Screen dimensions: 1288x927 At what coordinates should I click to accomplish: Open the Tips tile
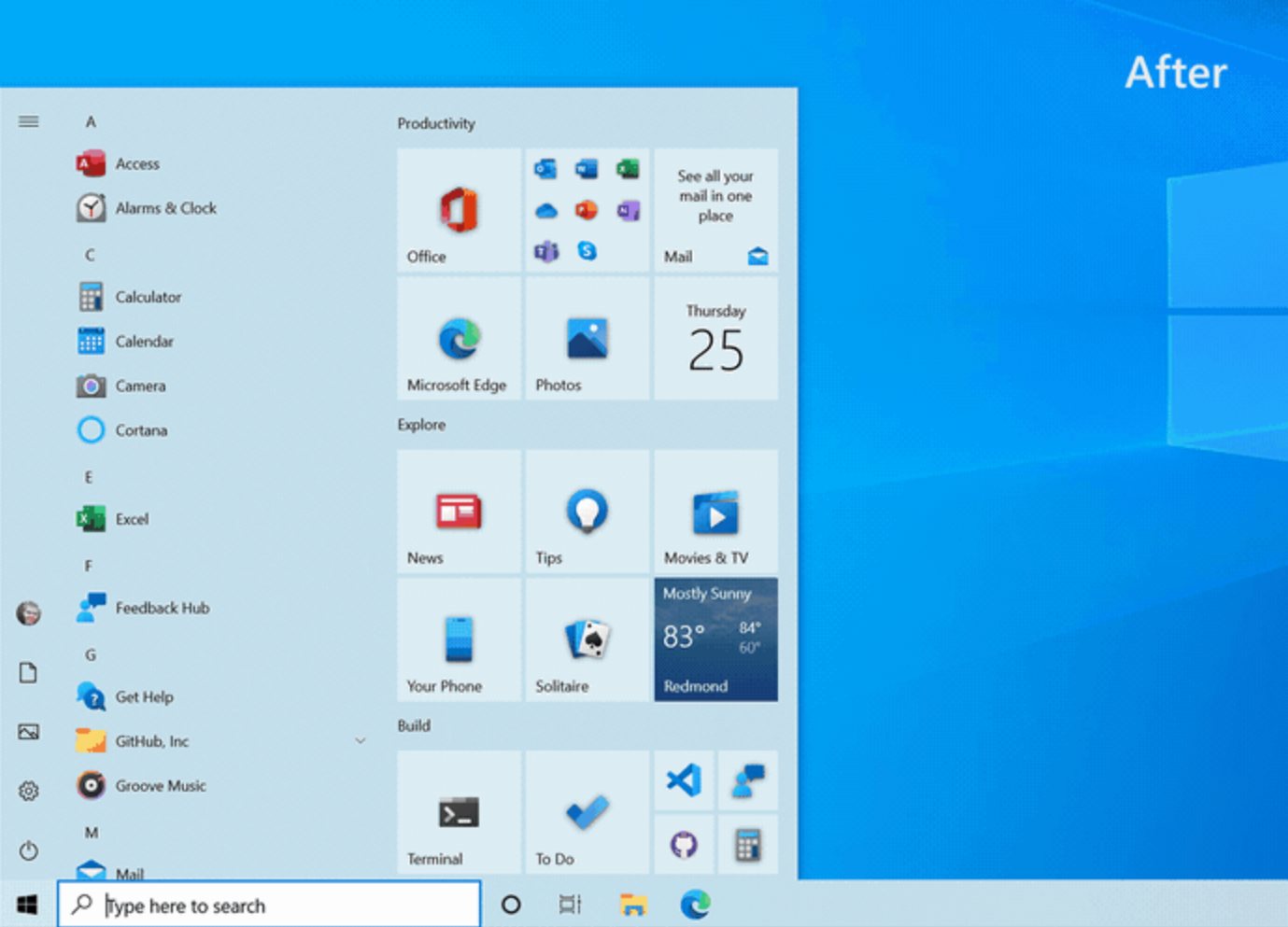point(587,512)
